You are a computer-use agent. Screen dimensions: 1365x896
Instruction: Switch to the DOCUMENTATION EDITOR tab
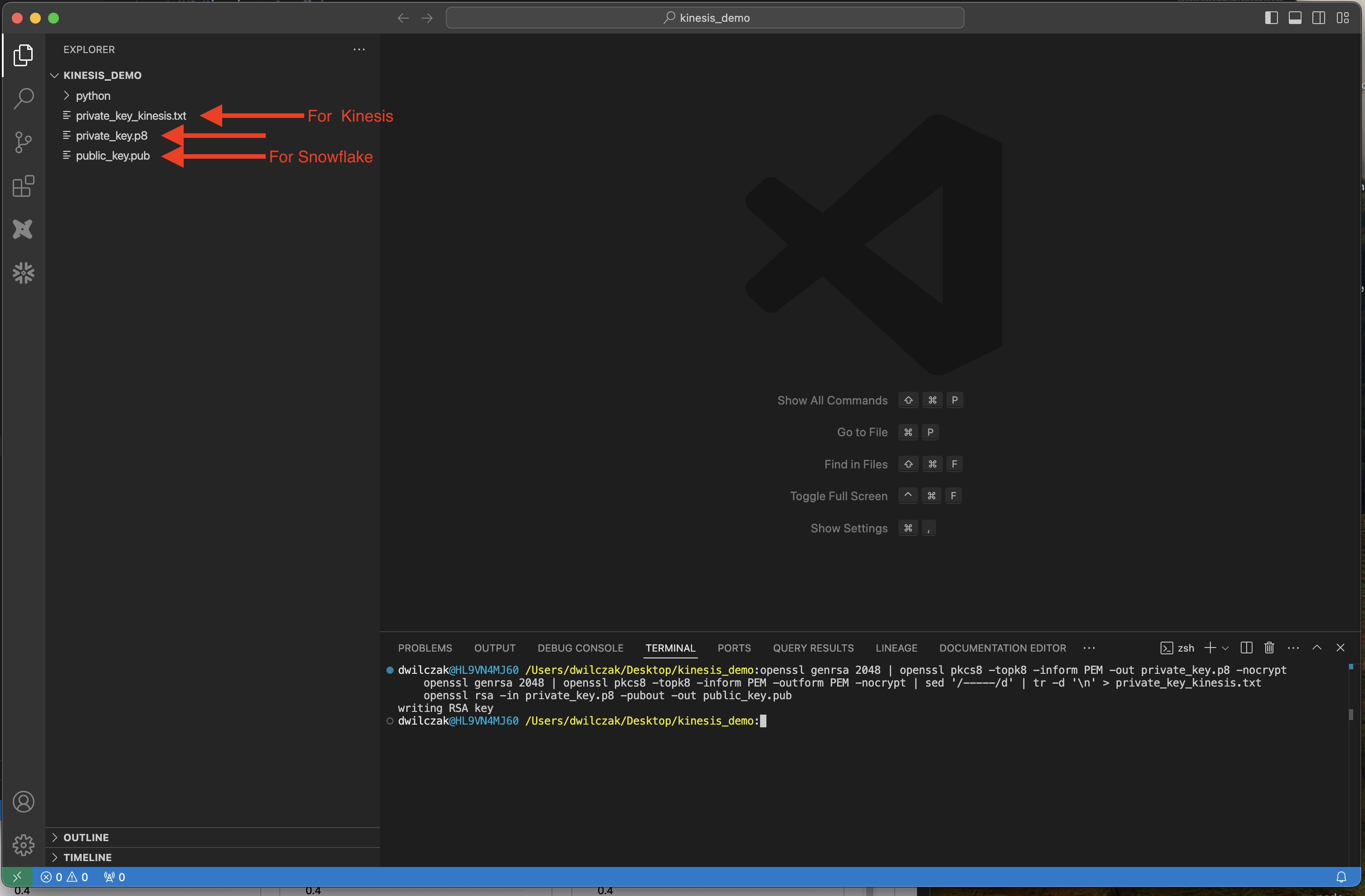[x=1002, y=648]
